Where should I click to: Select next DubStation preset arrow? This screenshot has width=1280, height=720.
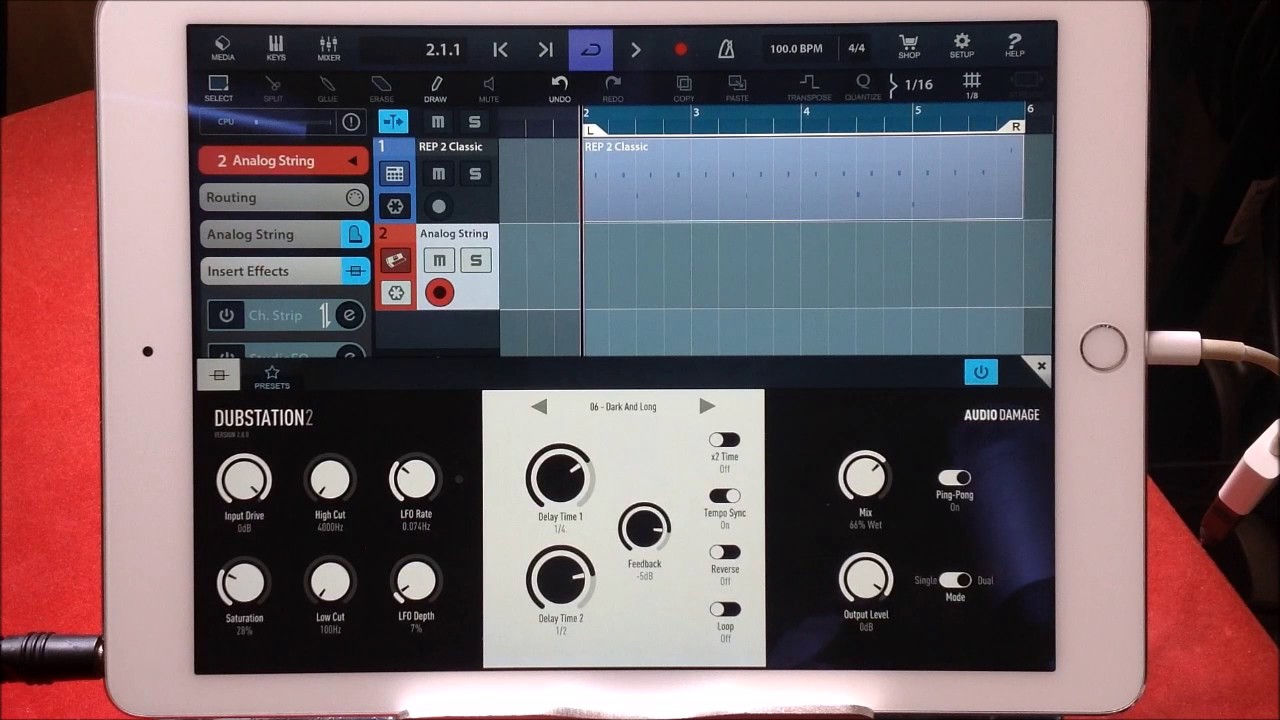(x=707, y=406)
